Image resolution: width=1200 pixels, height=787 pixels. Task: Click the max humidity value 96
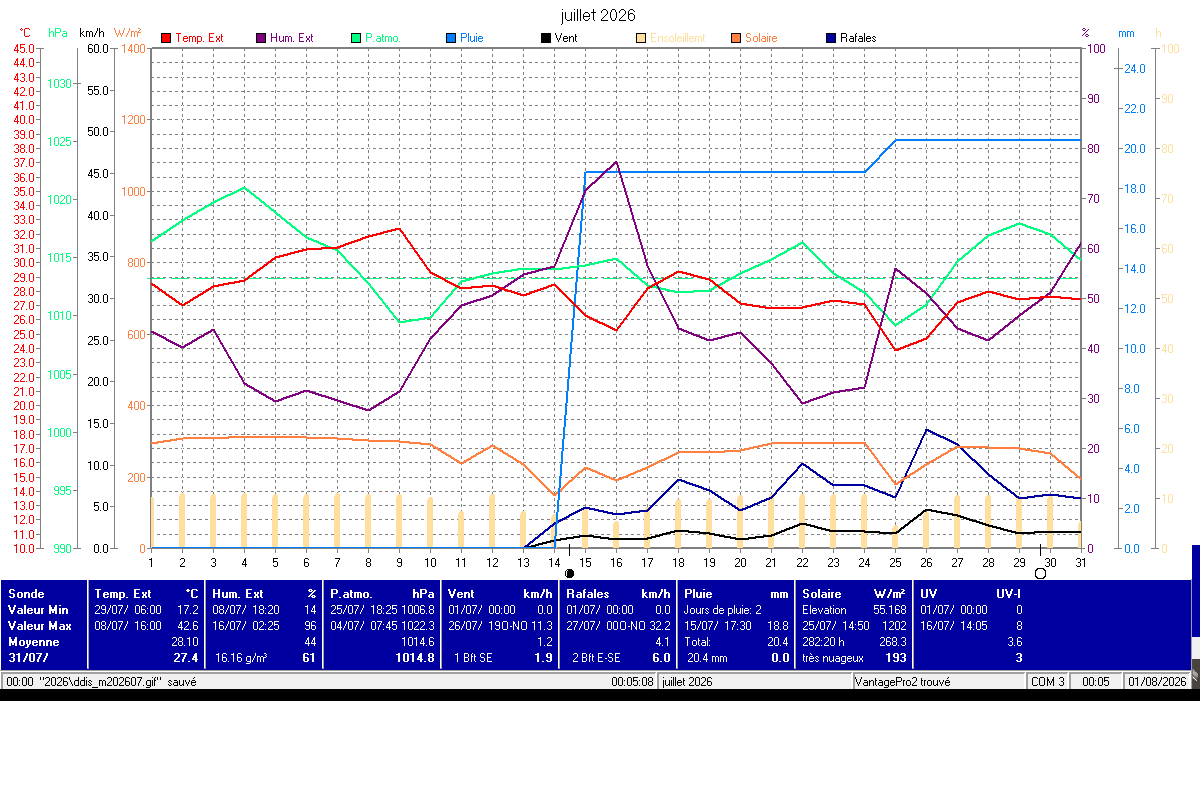(x=310, y=625)
